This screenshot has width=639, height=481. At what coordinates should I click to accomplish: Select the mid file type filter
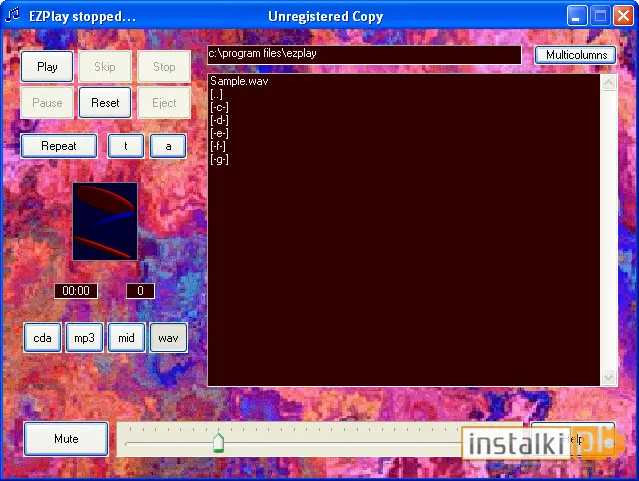pyautogui.click(x=126, y=338)
